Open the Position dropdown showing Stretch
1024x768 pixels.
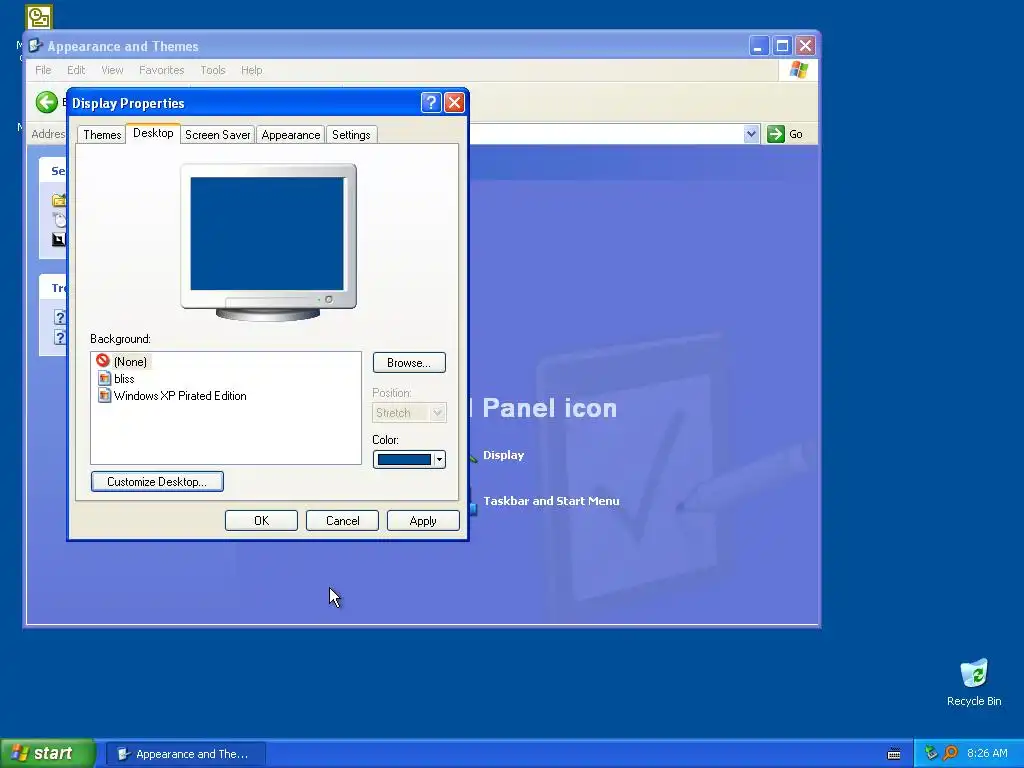(409, 413)
